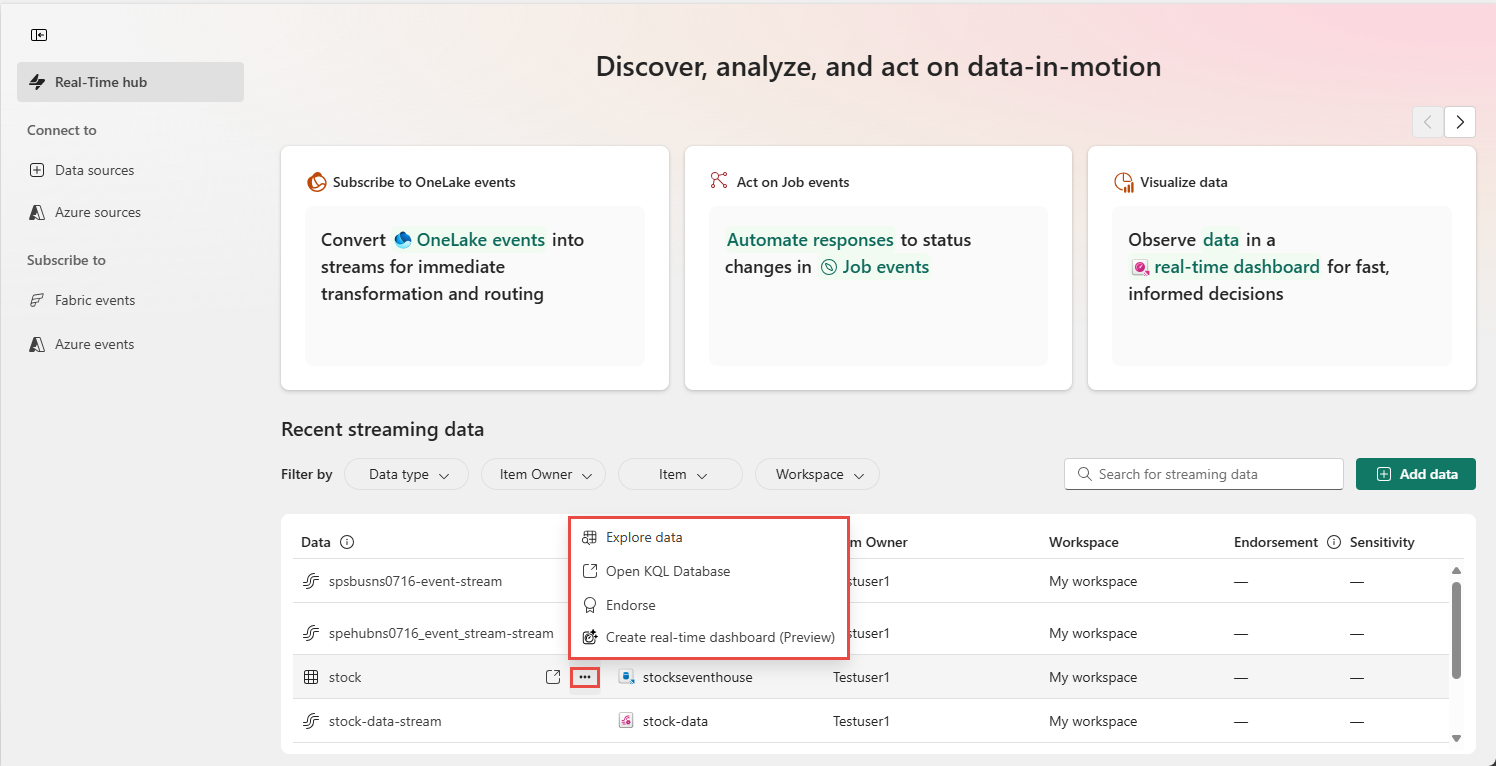The width and height of the screenshot is (1496, 766).
Task: Click the spsbusns0716-event-stream stream icon
Action: pyautogui.click(x=311, y=581)
